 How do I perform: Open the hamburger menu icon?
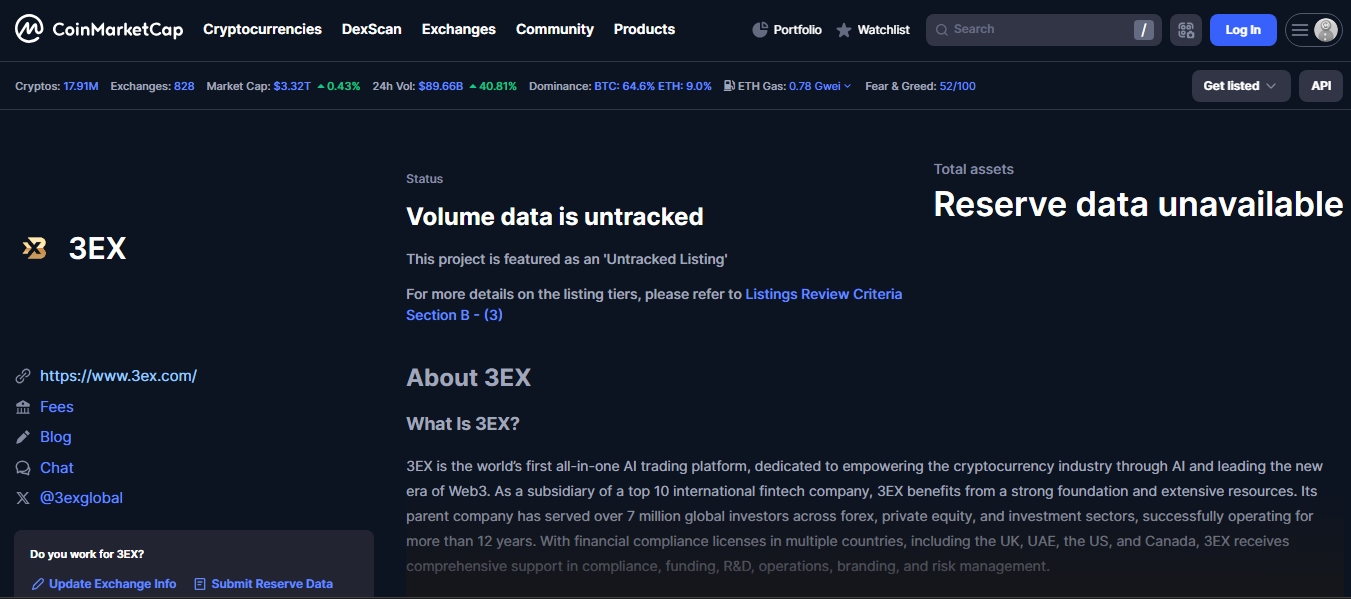pos(1300,30)
